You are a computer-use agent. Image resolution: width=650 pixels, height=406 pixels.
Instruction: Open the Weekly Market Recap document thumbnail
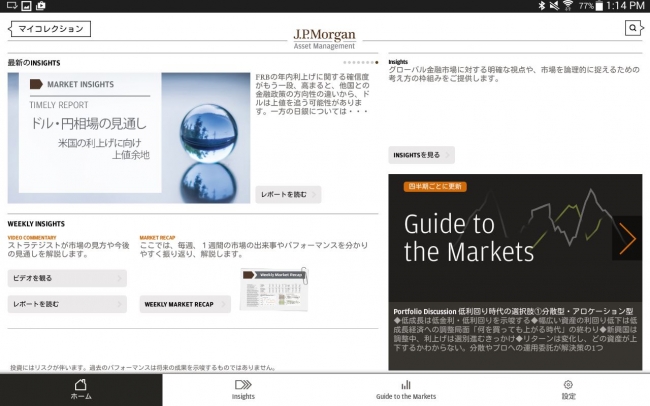275,289
